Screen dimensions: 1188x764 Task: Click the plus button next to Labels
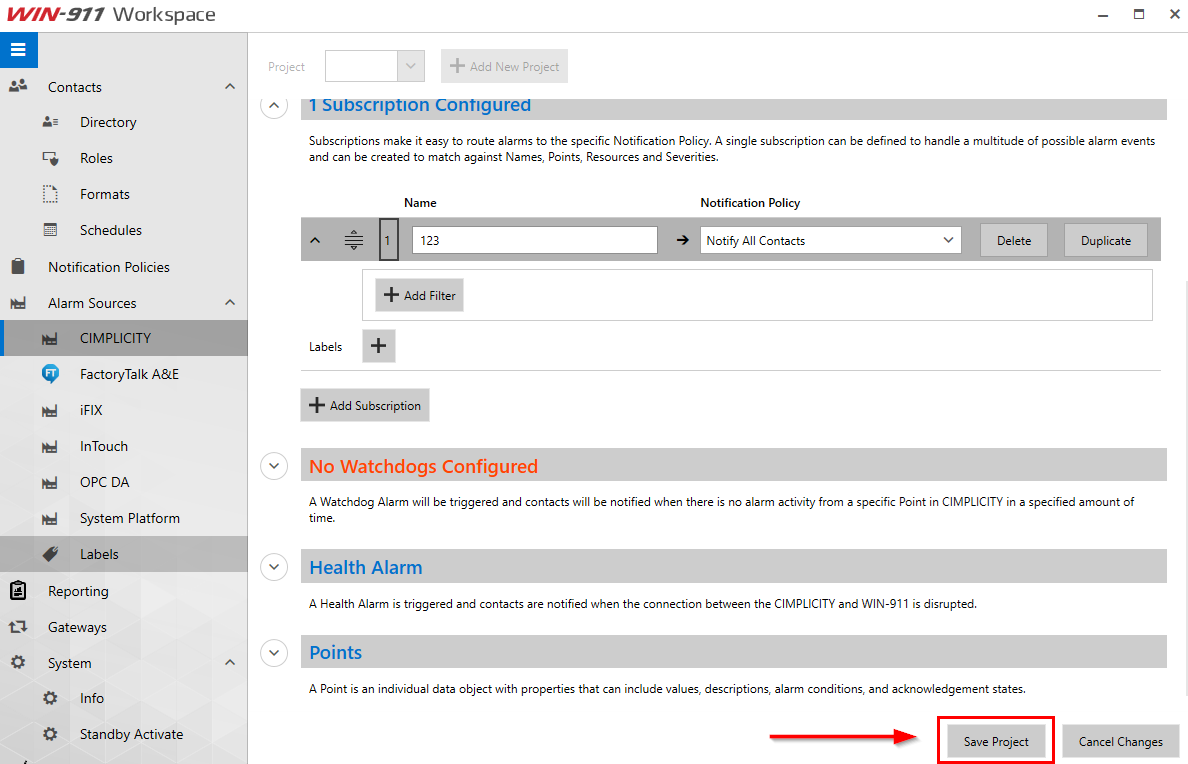pyautogui.click(x=379, y=346)
